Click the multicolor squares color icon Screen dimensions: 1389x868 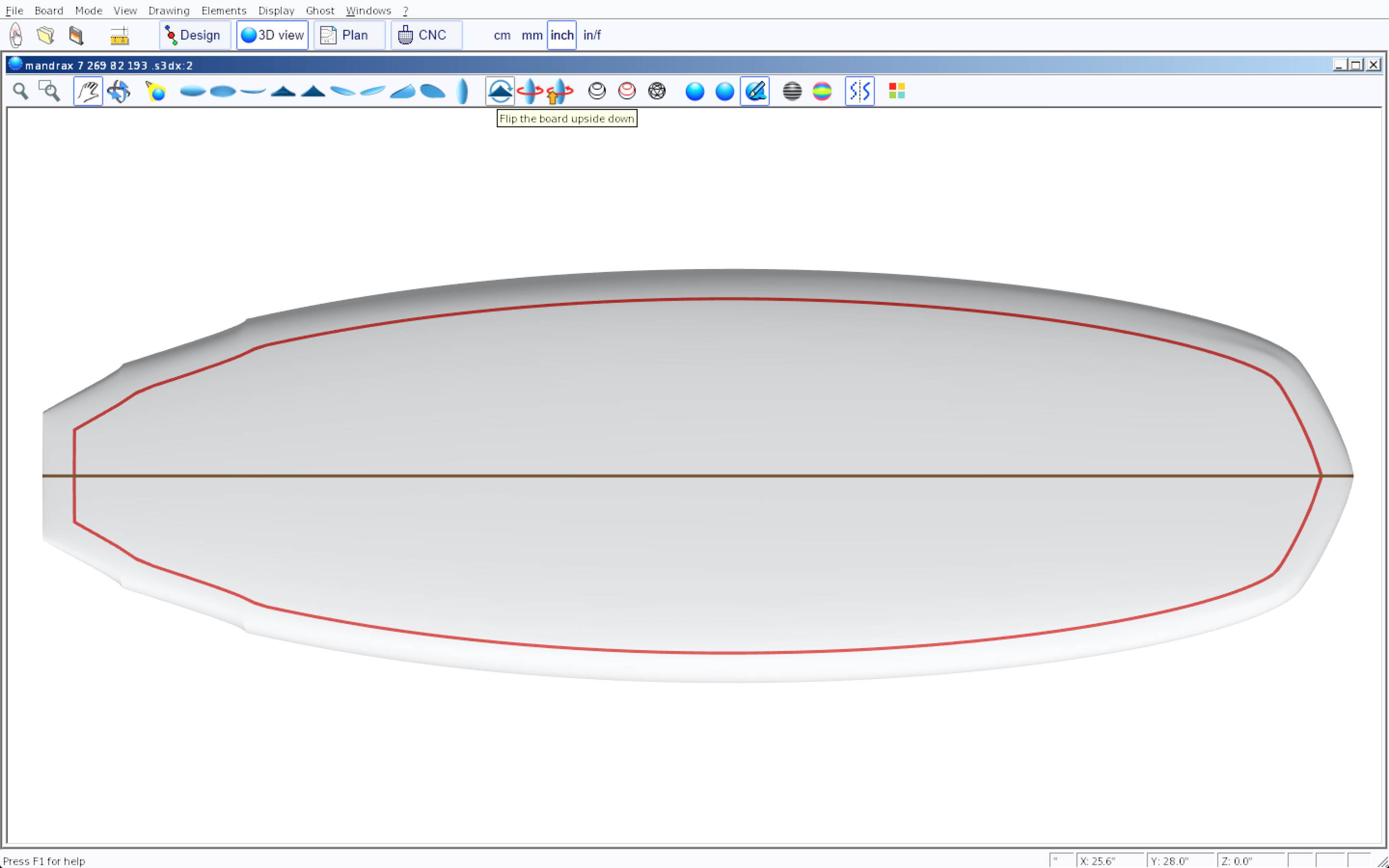(897, 91)
